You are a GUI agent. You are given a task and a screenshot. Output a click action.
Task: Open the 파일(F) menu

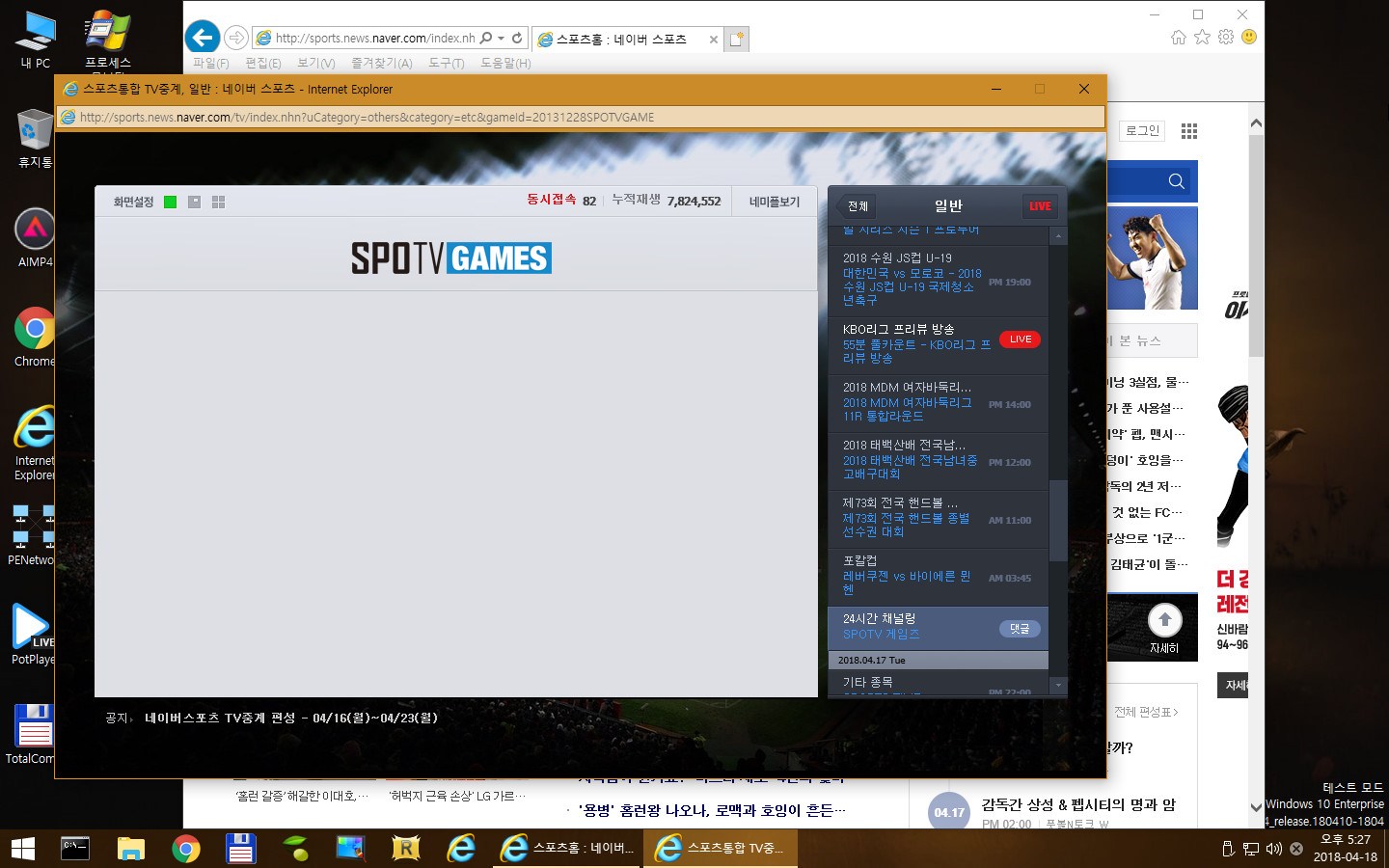click(x=210, y=64)
